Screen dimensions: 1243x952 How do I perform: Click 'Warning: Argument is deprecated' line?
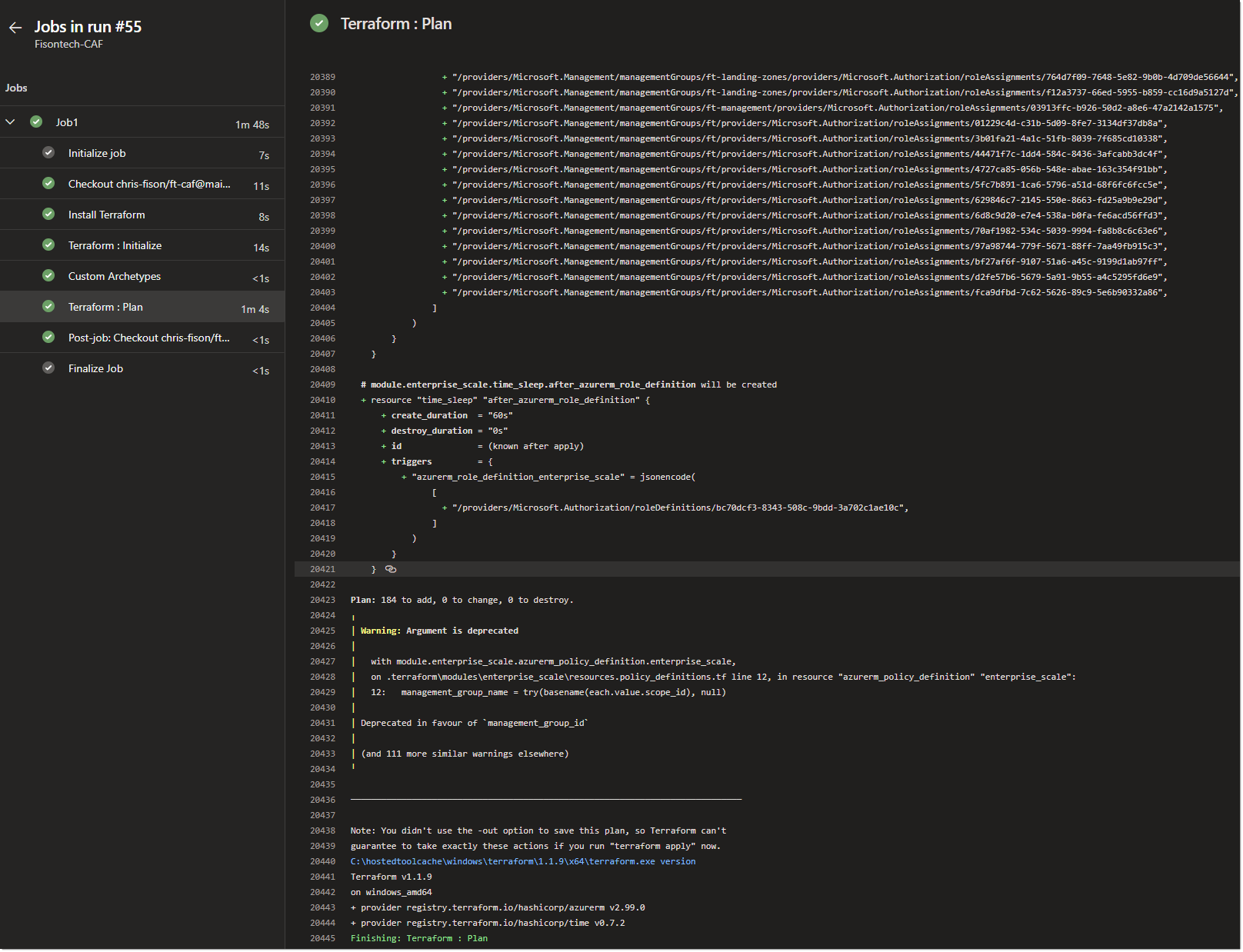point(439,631)
